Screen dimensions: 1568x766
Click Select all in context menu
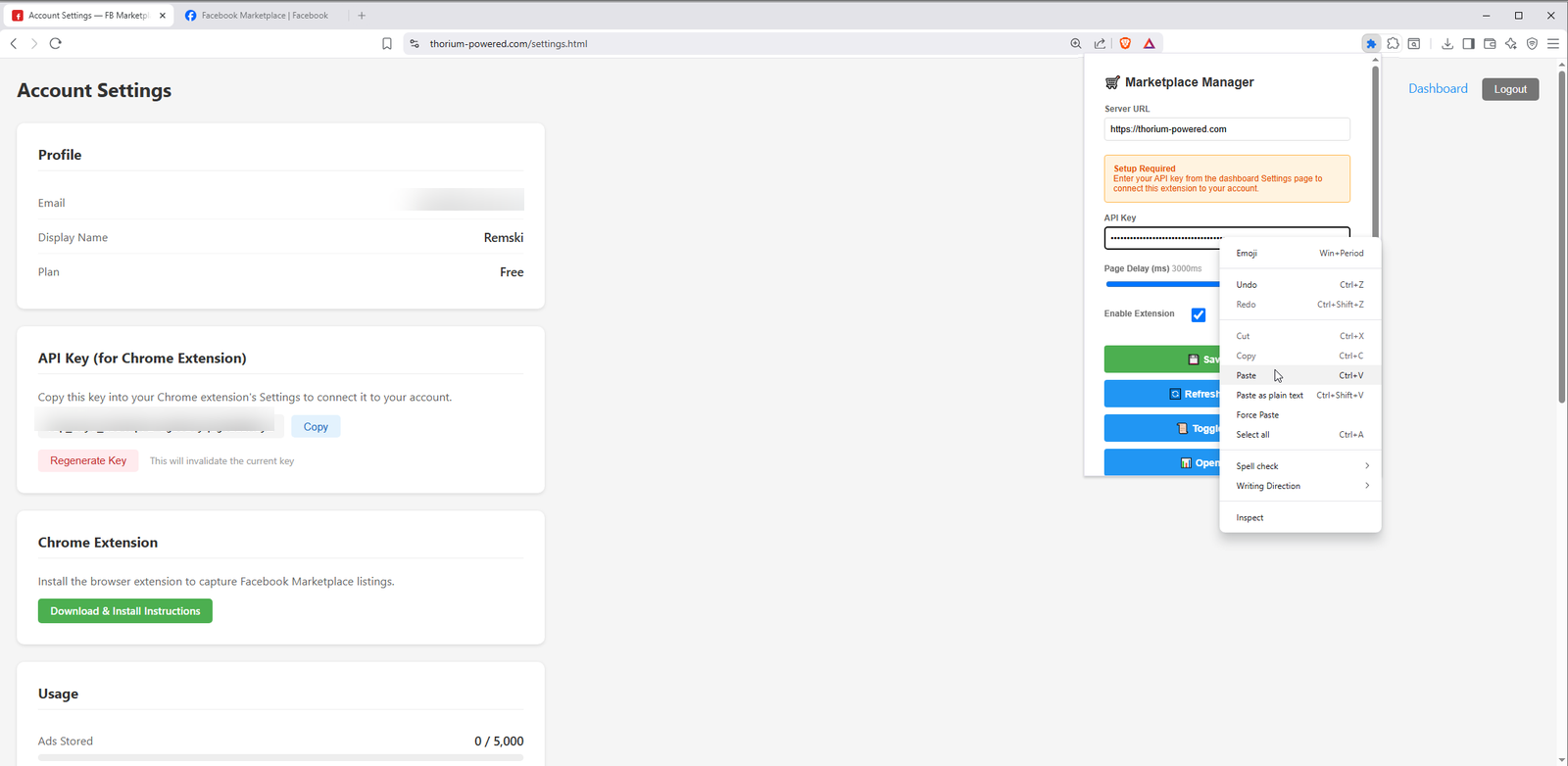point(1299,435)
